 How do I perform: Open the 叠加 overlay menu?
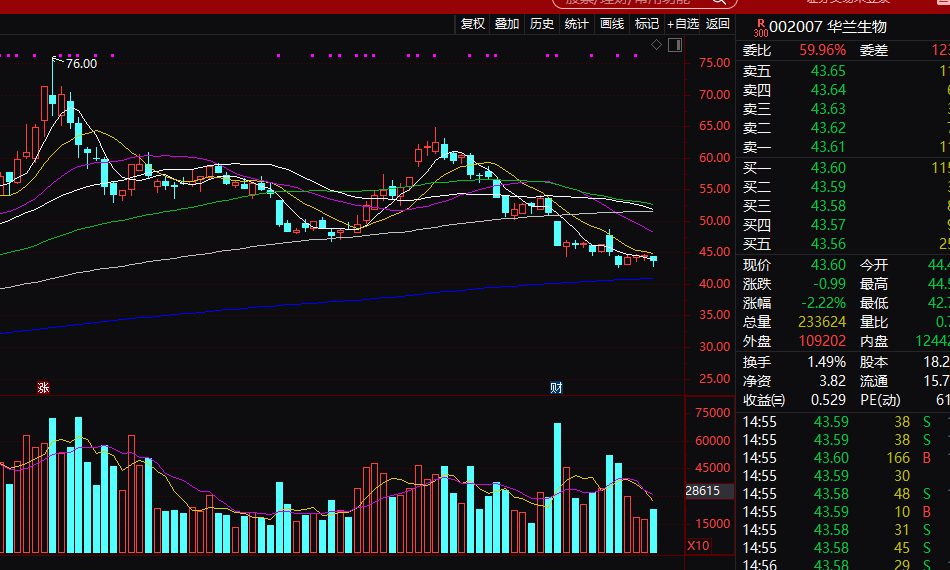[x=507, y=24]
